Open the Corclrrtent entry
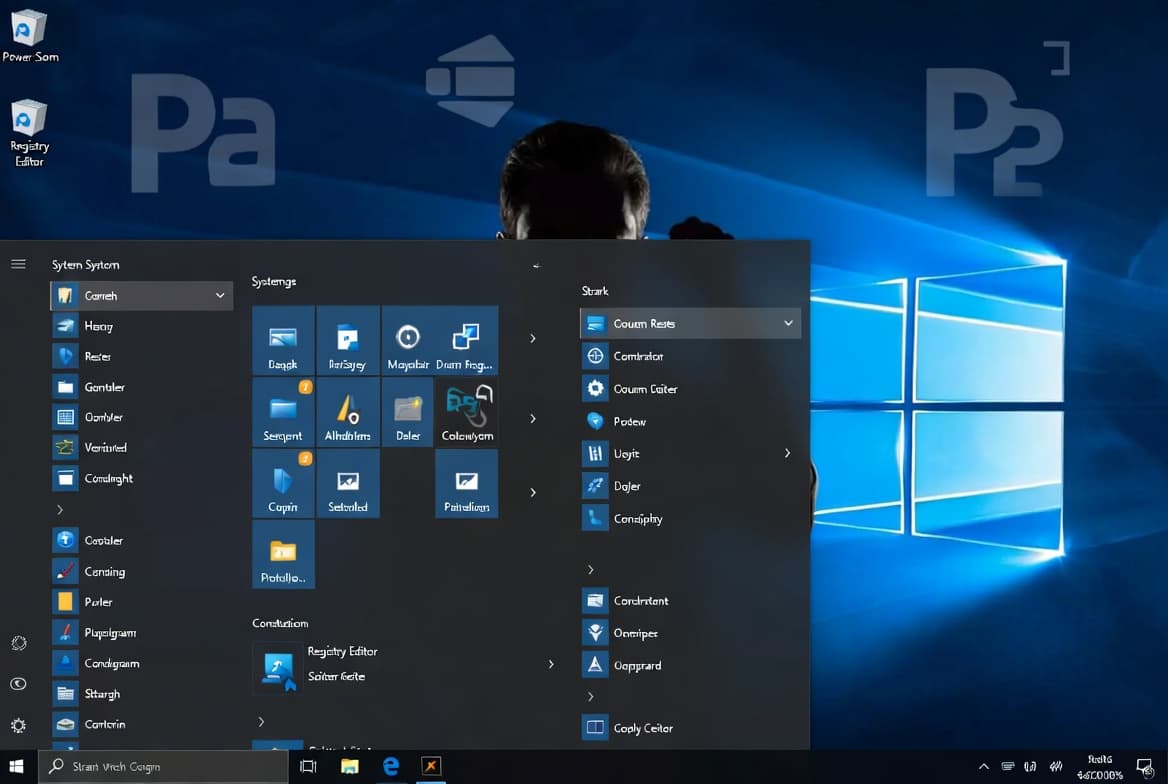The image size is (1168, 784). tap(641, 600)
